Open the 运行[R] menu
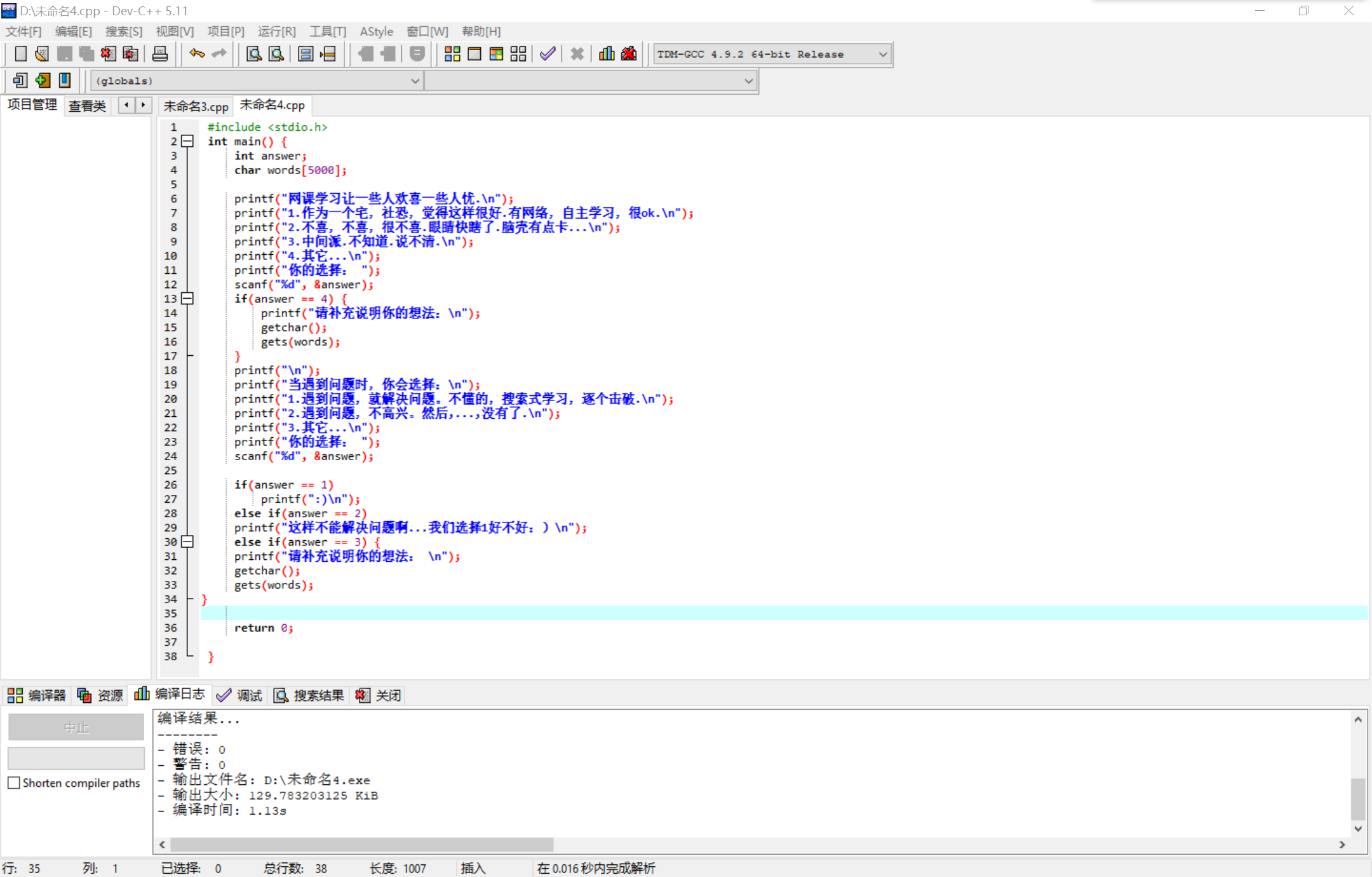Viewport: 1372px width, 877px height. click(276, 31)
